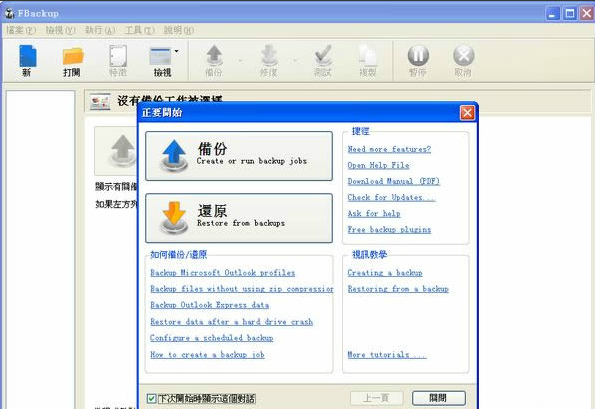Open the 特徵 (Properties) toolbar icon
The height and width of the screenshot is (409, 595).
point(118,56)
